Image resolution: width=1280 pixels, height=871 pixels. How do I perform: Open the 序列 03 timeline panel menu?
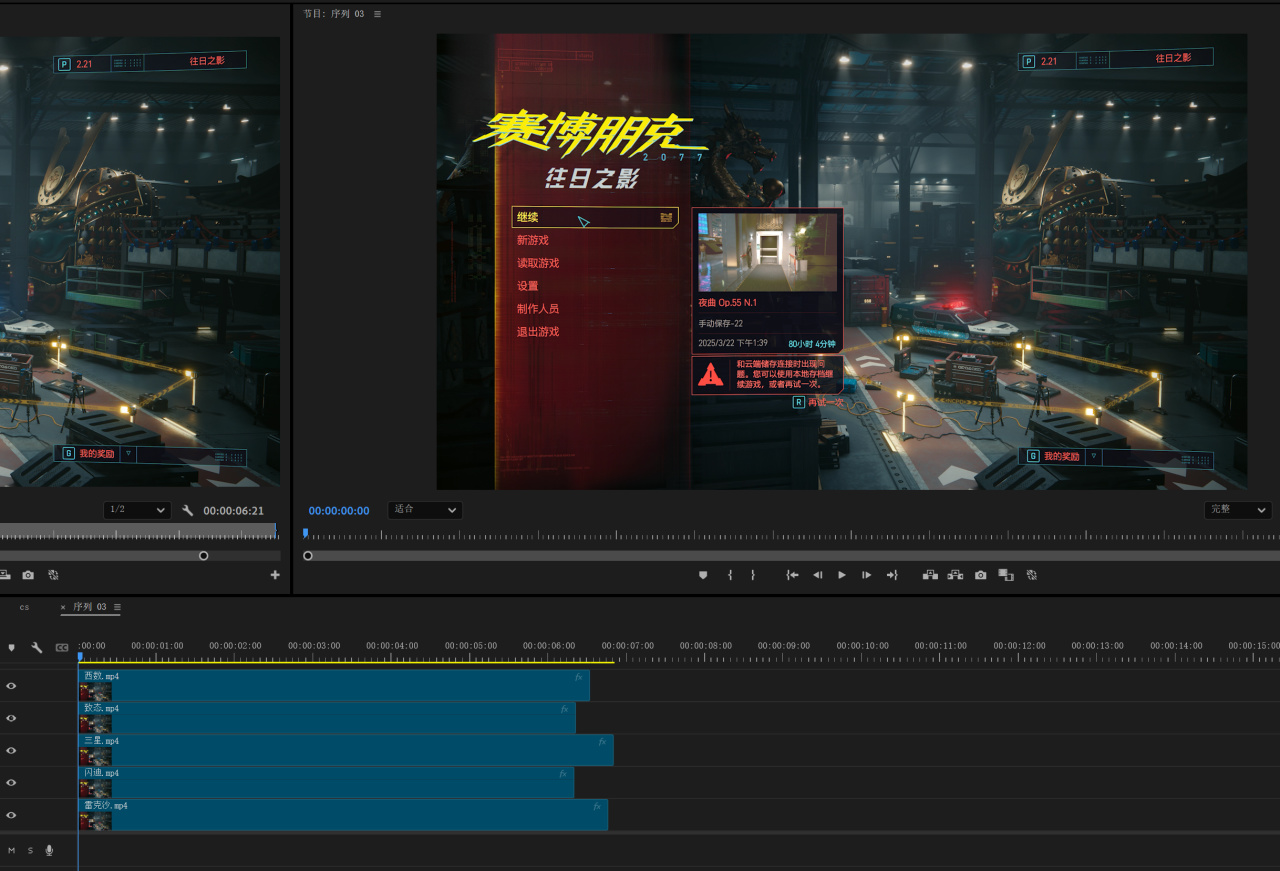click(x=117, y=607)
